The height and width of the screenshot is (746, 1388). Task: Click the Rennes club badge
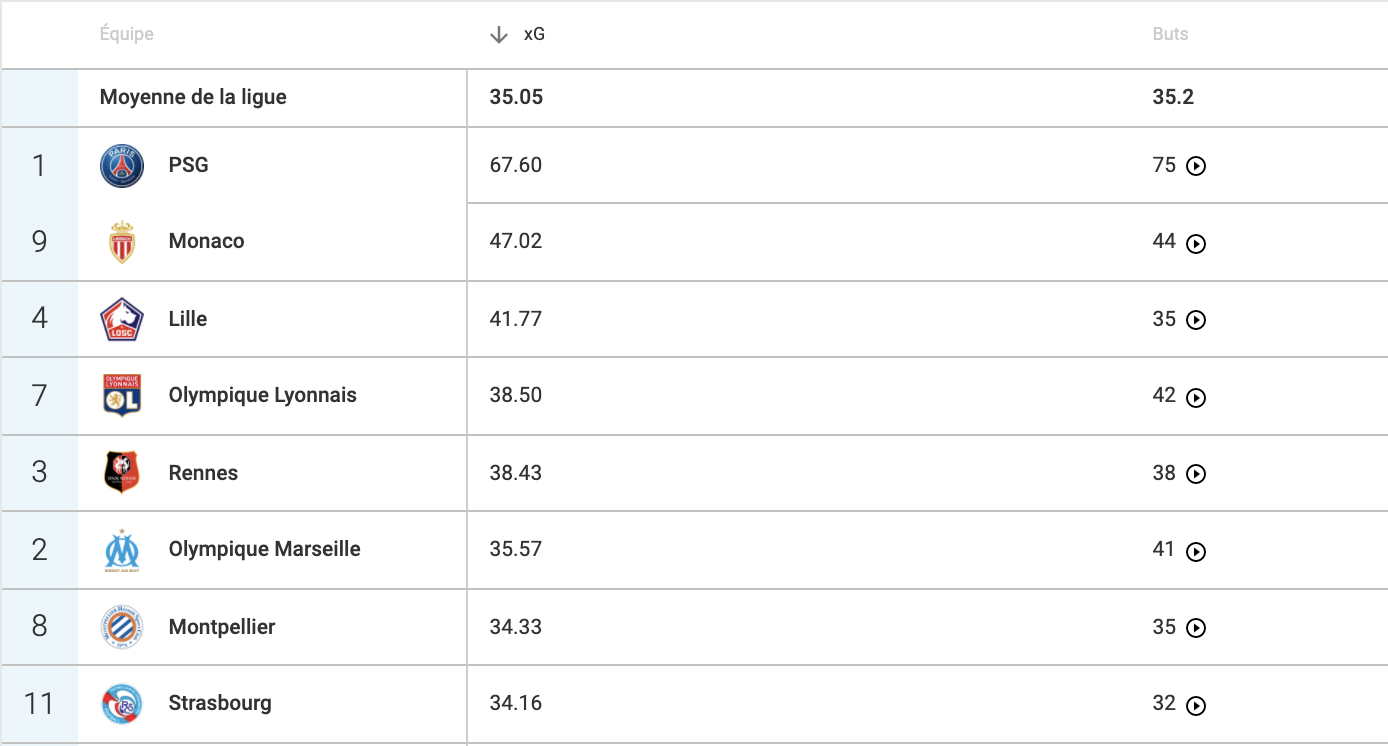click(122, 473)
